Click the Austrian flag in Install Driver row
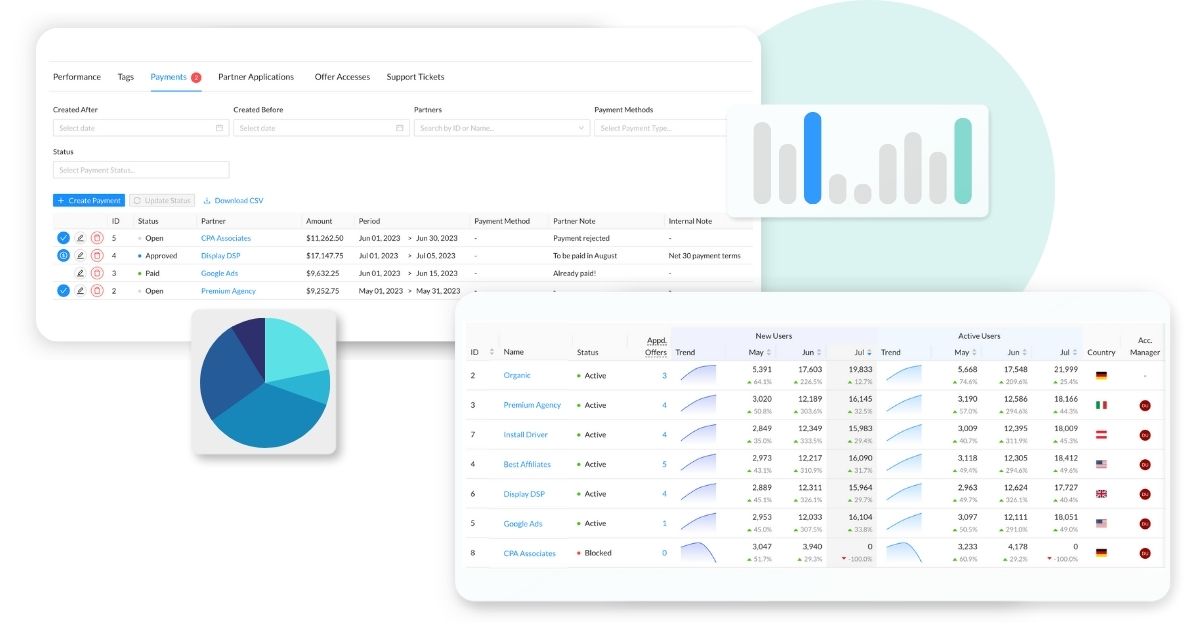The width and height of the screenshot is (1200, 627). pyautogui.click(x=1101, y=435)
